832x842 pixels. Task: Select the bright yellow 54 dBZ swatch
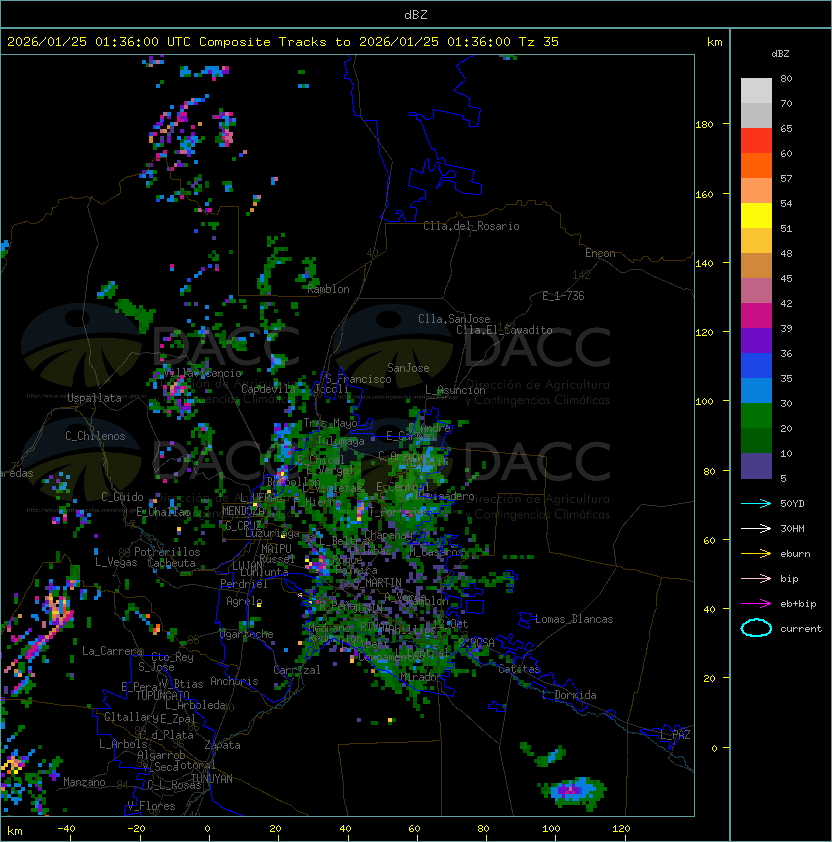point(756,215)
